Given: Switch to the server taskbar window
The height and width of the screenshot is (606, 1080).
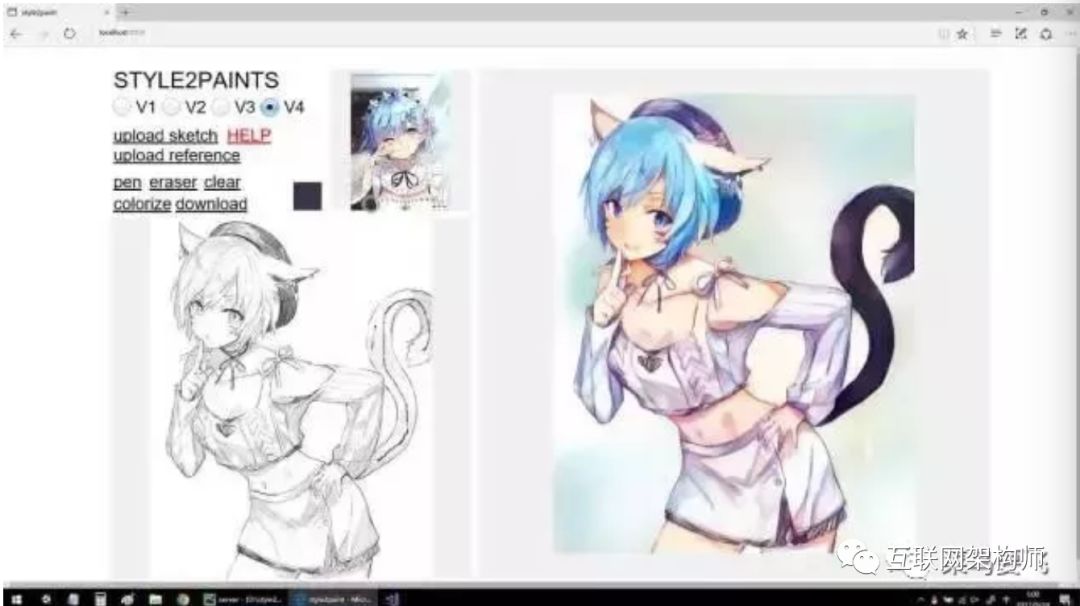Looking at the screenshot, I should 242,599.
